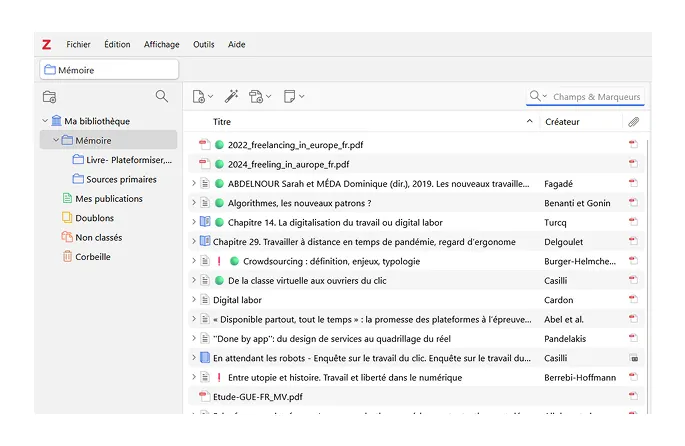Expand En attendant les robots row
Image resolution: width=685 pixels, height=446 pixels.
coord(194,357)
